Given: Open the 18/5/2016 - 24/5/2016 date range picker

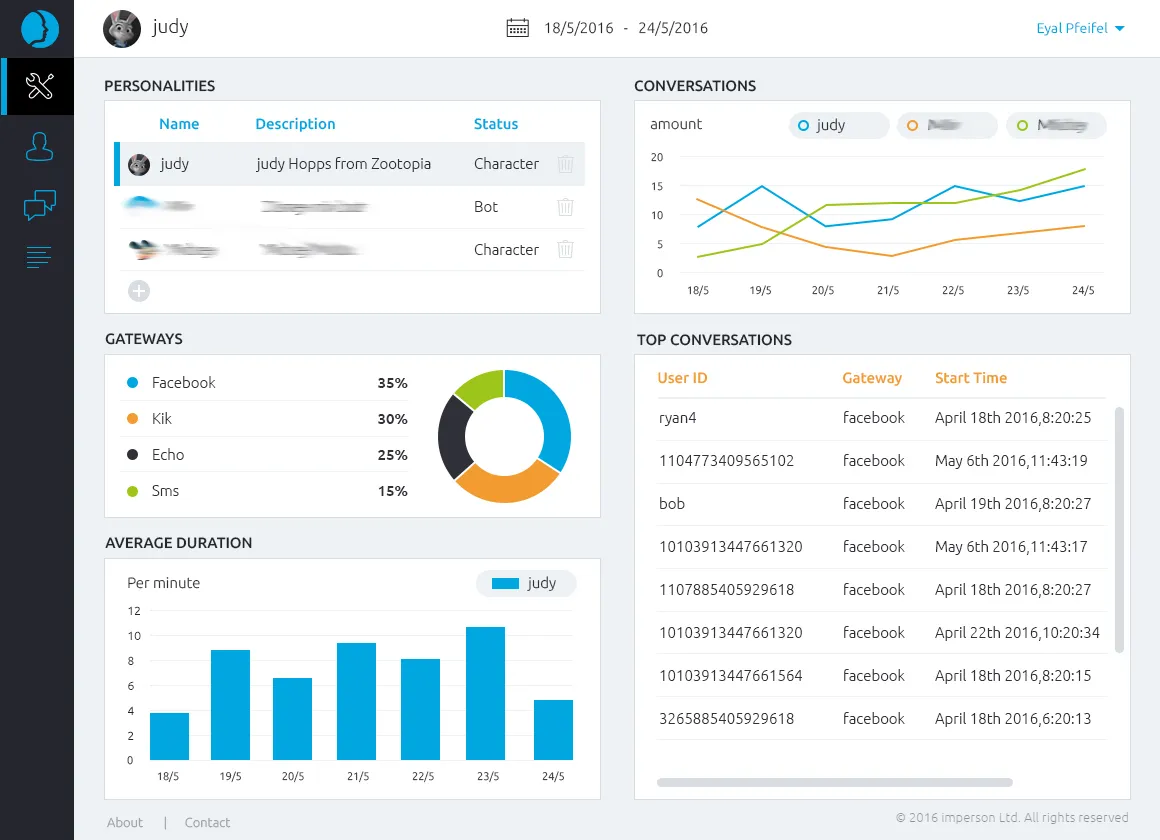Looking at the screenshot, I should (625, 28).
